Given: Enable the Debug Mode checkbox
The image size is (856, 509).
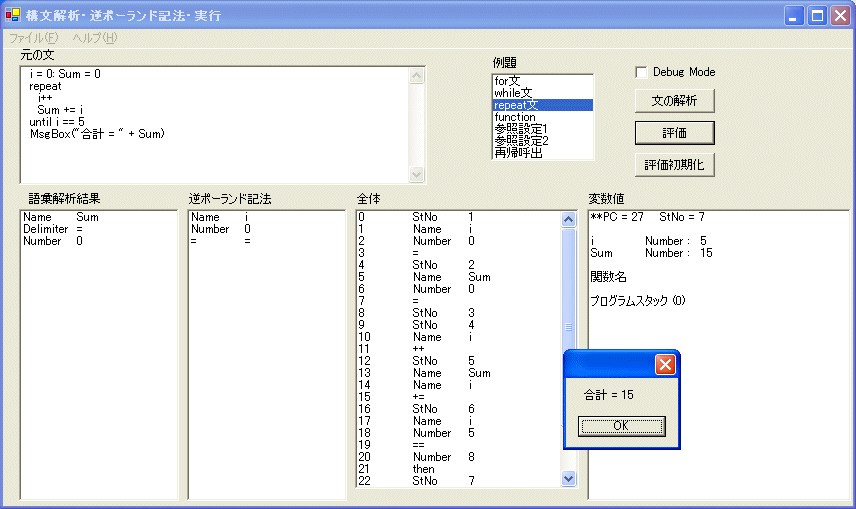Looking at the screenshot, I should click(642, 72).
